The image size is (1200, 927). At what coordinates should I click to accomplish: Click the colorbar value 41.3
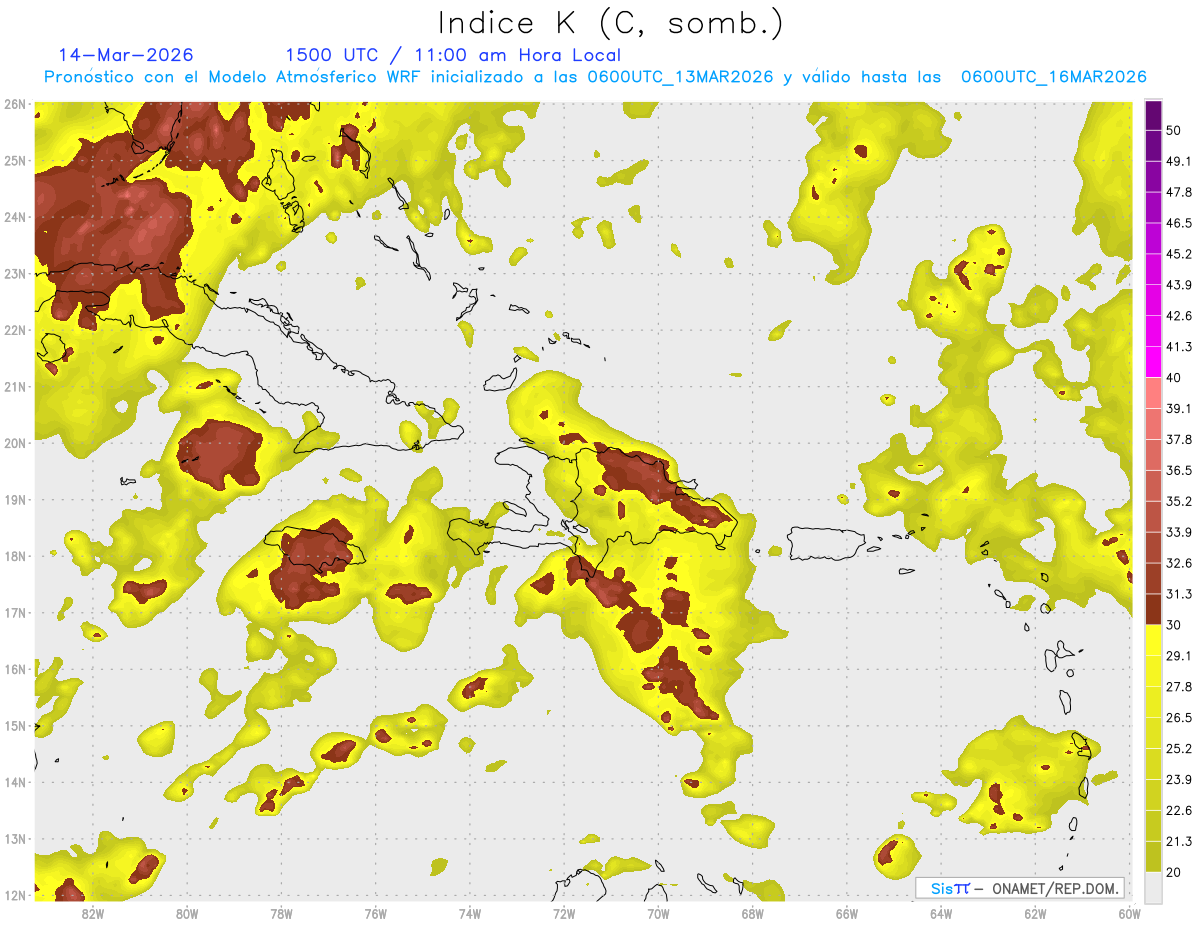(1179, 347)
